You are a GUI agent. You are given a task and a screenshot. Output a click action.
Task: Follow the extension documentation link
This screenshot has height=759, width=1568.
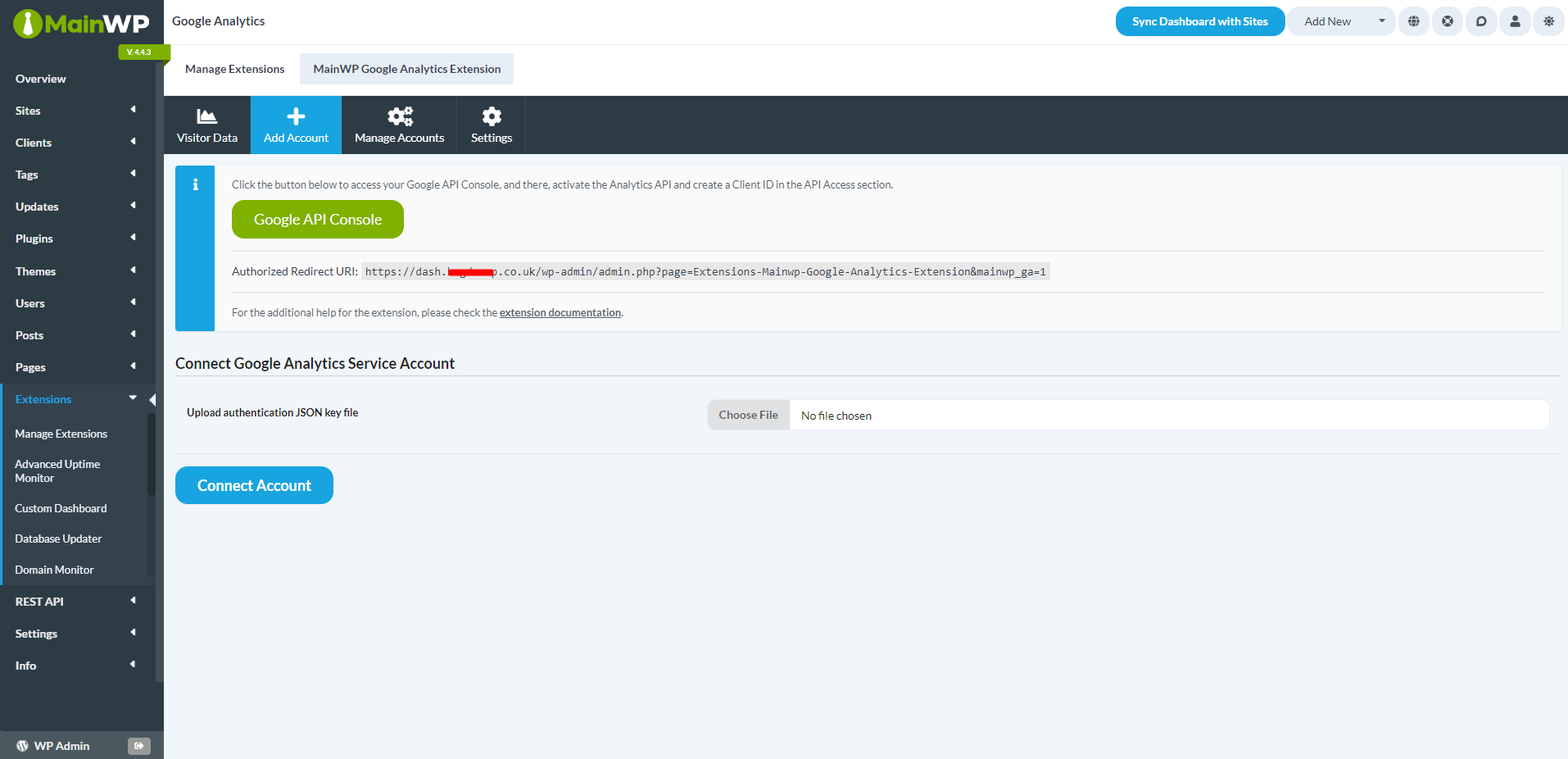point(560,313)
